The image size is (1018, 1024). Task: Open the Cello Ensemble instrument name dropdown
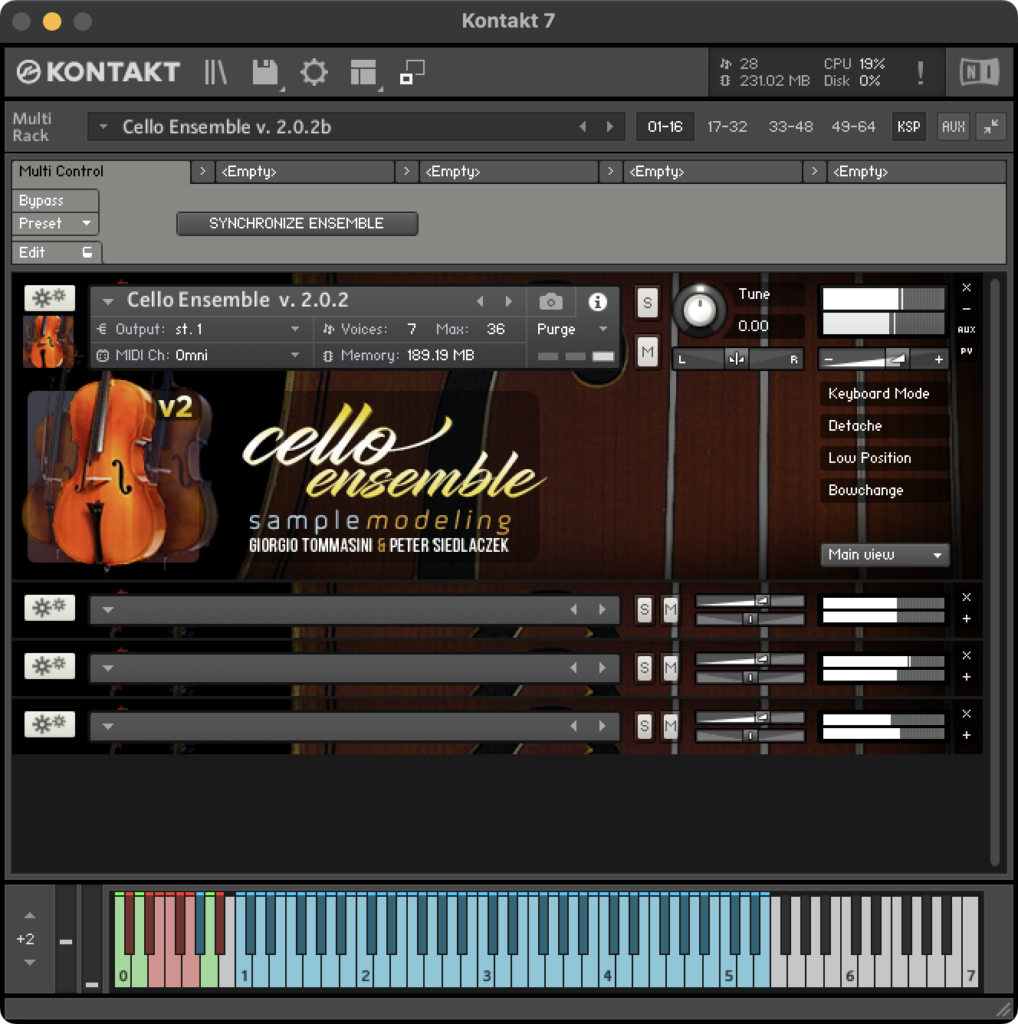[108, 301]
